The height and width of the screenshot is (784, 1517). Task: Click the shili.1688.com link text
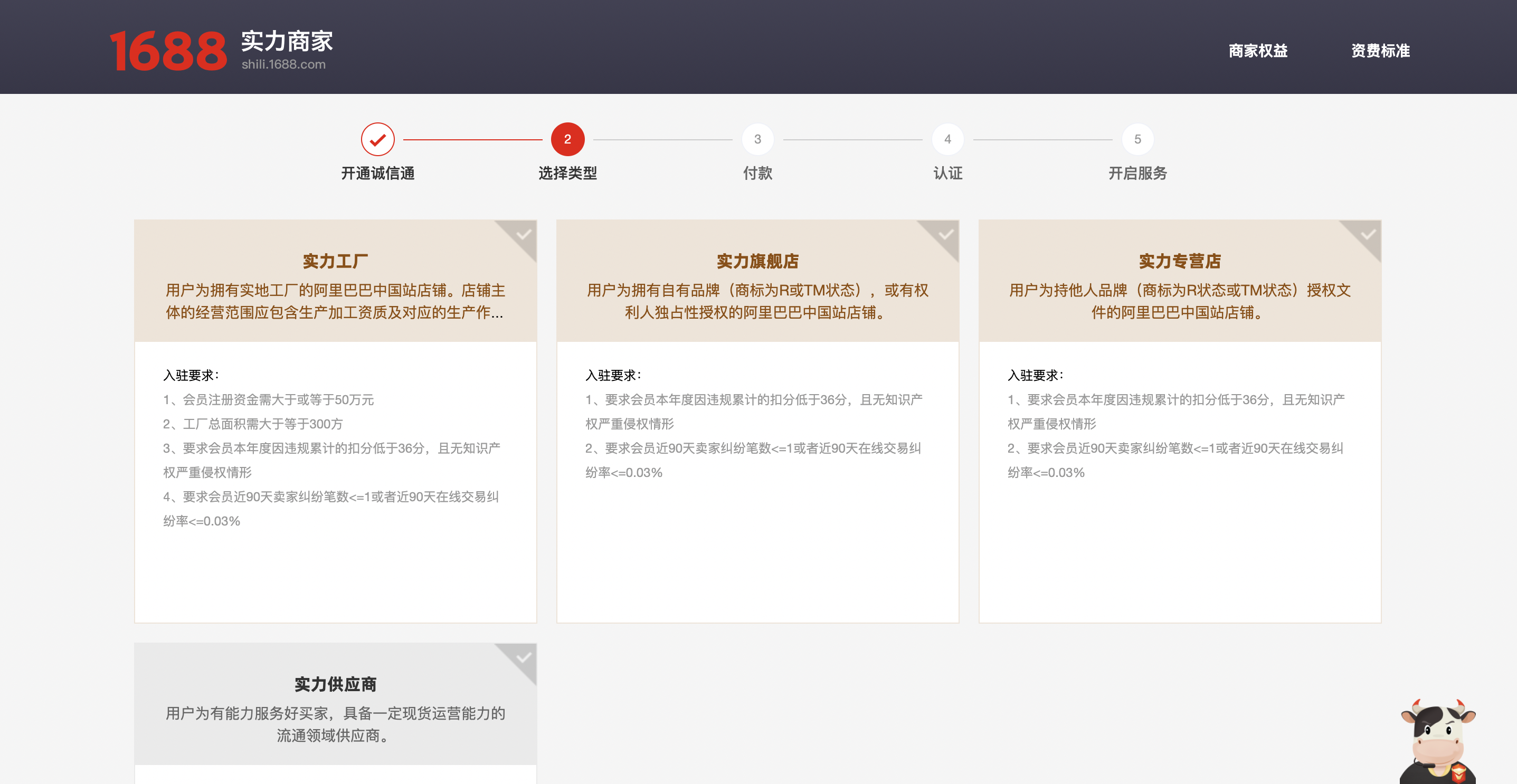coord(283,64)
